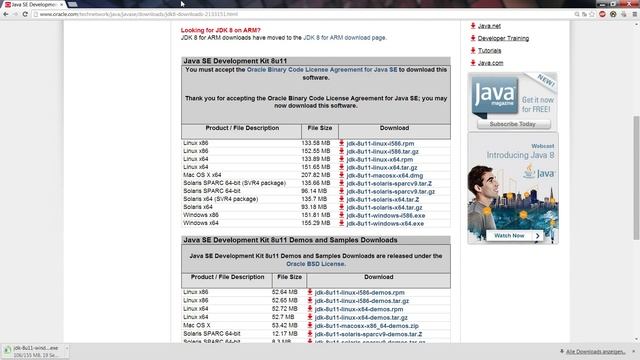
Task: Click the download arrow icon for jdk-8u11-windows-i586.exe
Action: [x=342, y=215]
